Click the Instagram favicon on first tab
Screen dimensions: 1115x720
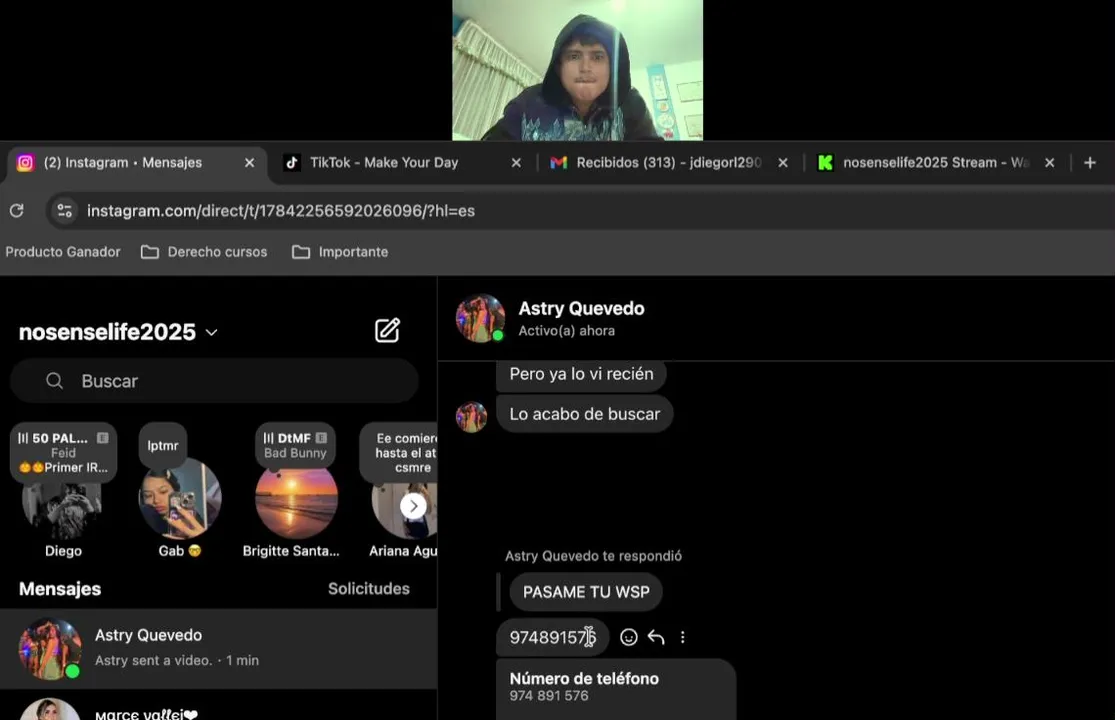pos(26,163)
